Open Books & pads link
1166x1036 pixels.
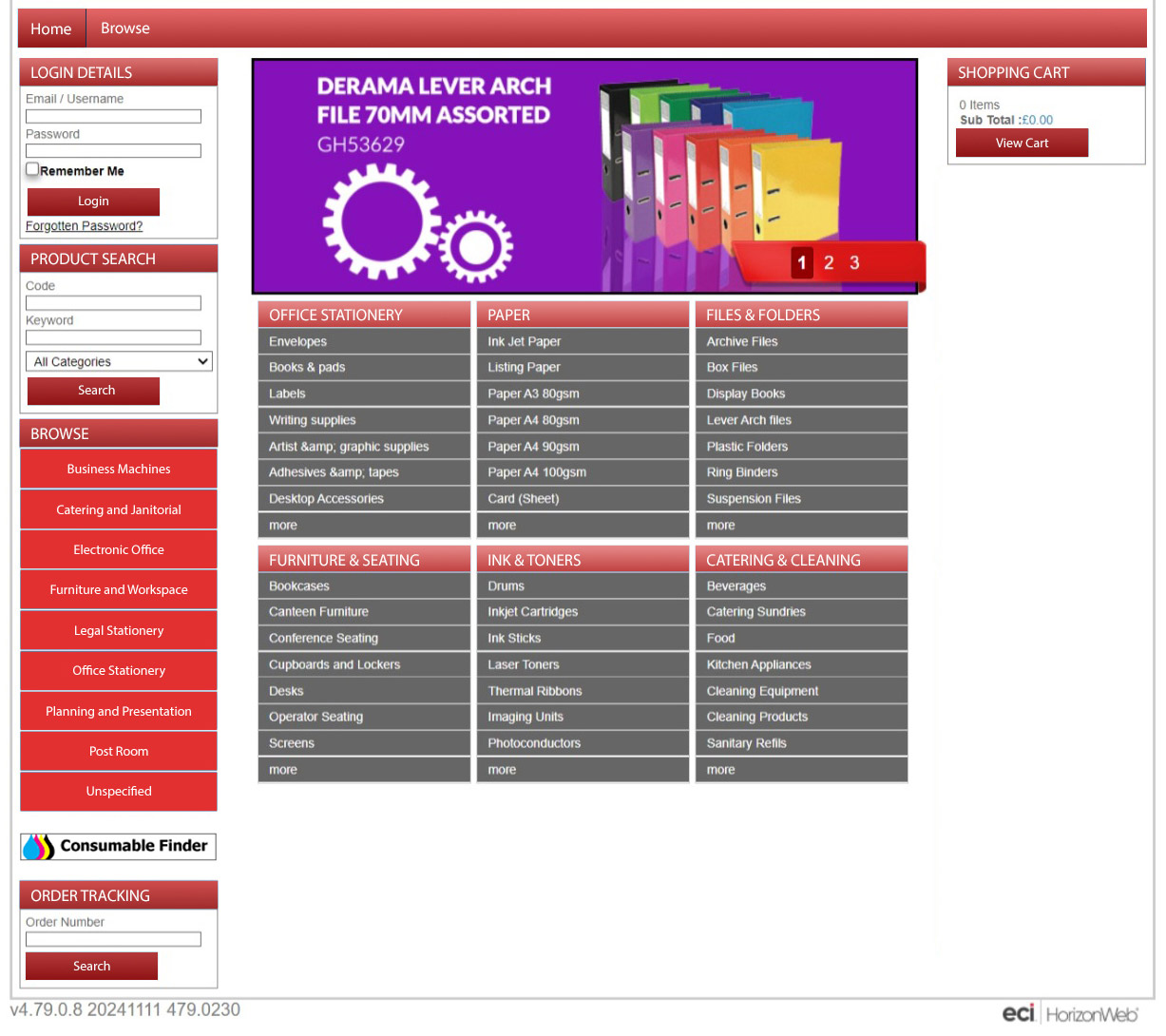364,368
